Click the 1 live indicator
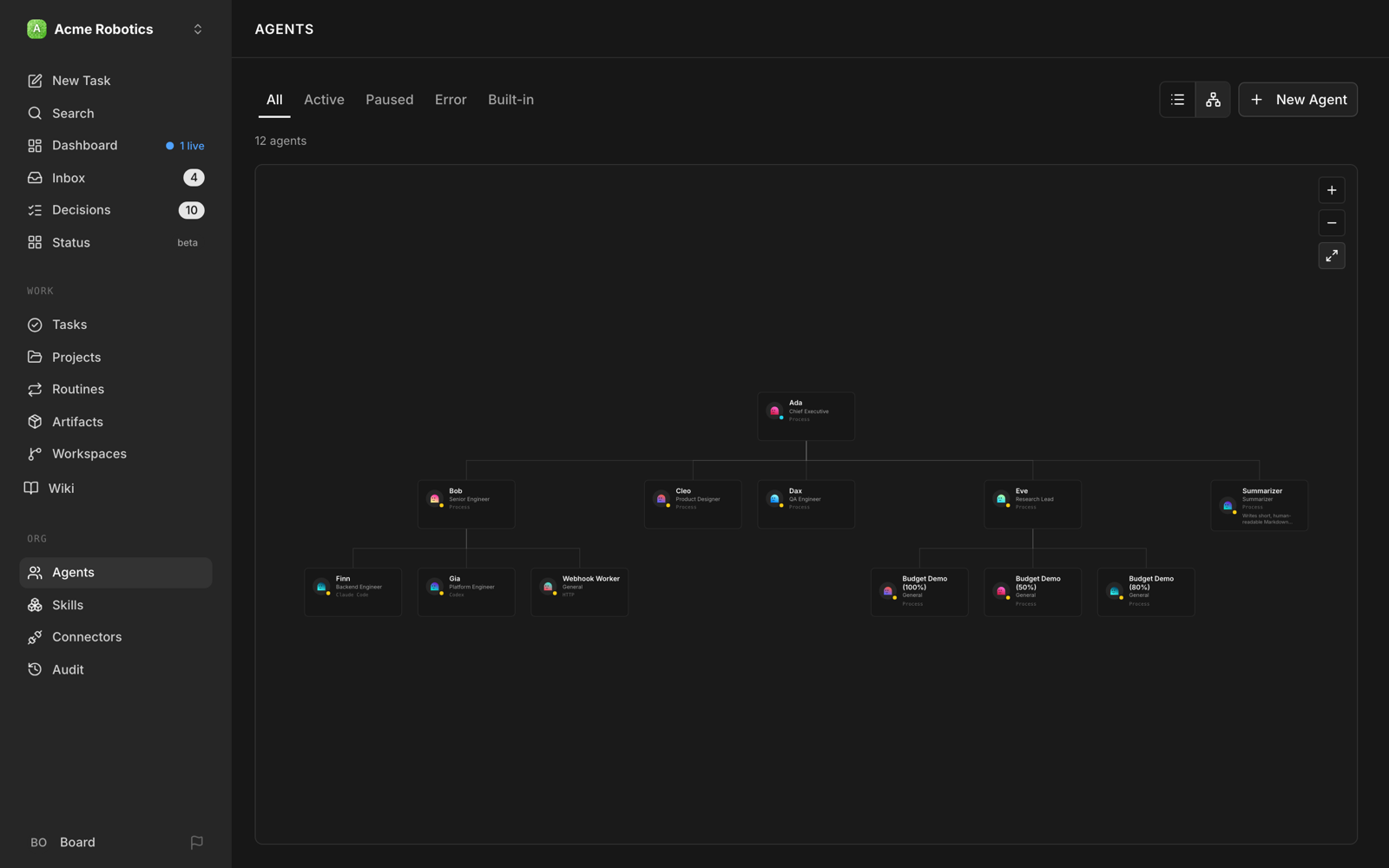 186,146
